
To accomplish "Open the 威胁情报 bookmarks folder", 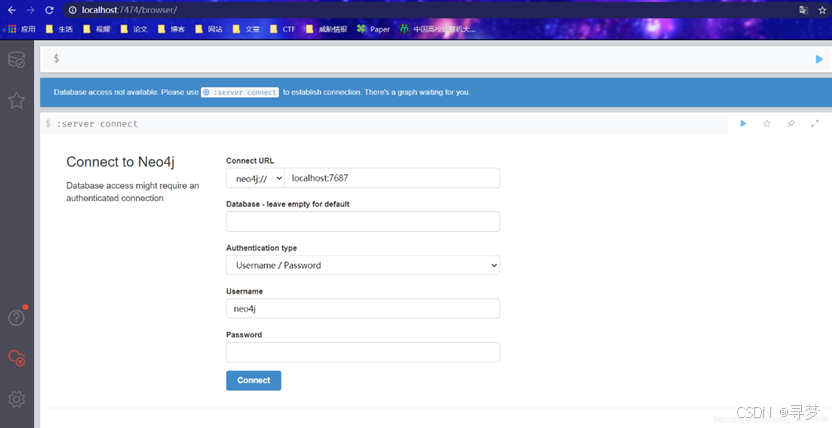I will point(326,29).
